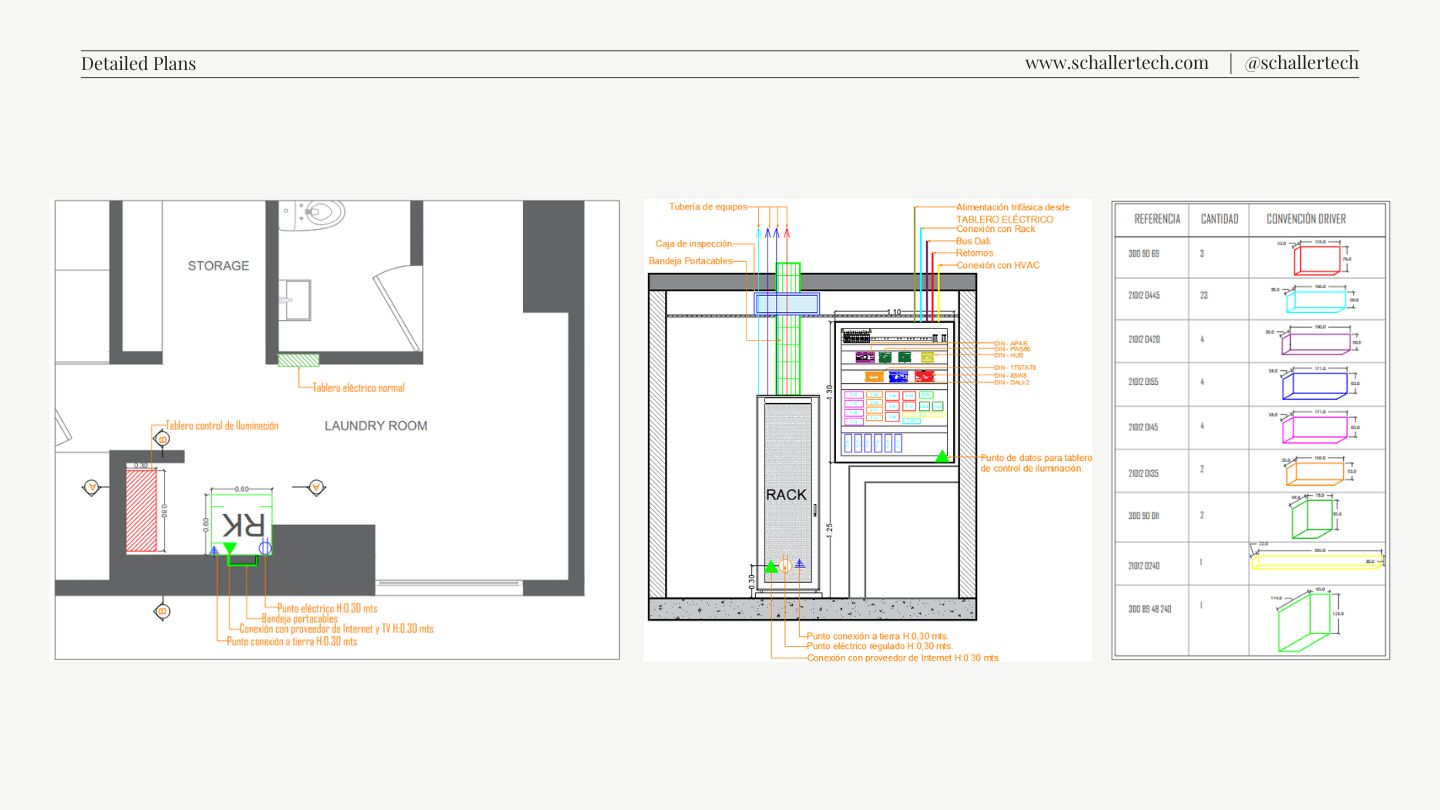Click green triangle at bottom of RACK elevation
1440x810 pixels.
click(771, 567)
